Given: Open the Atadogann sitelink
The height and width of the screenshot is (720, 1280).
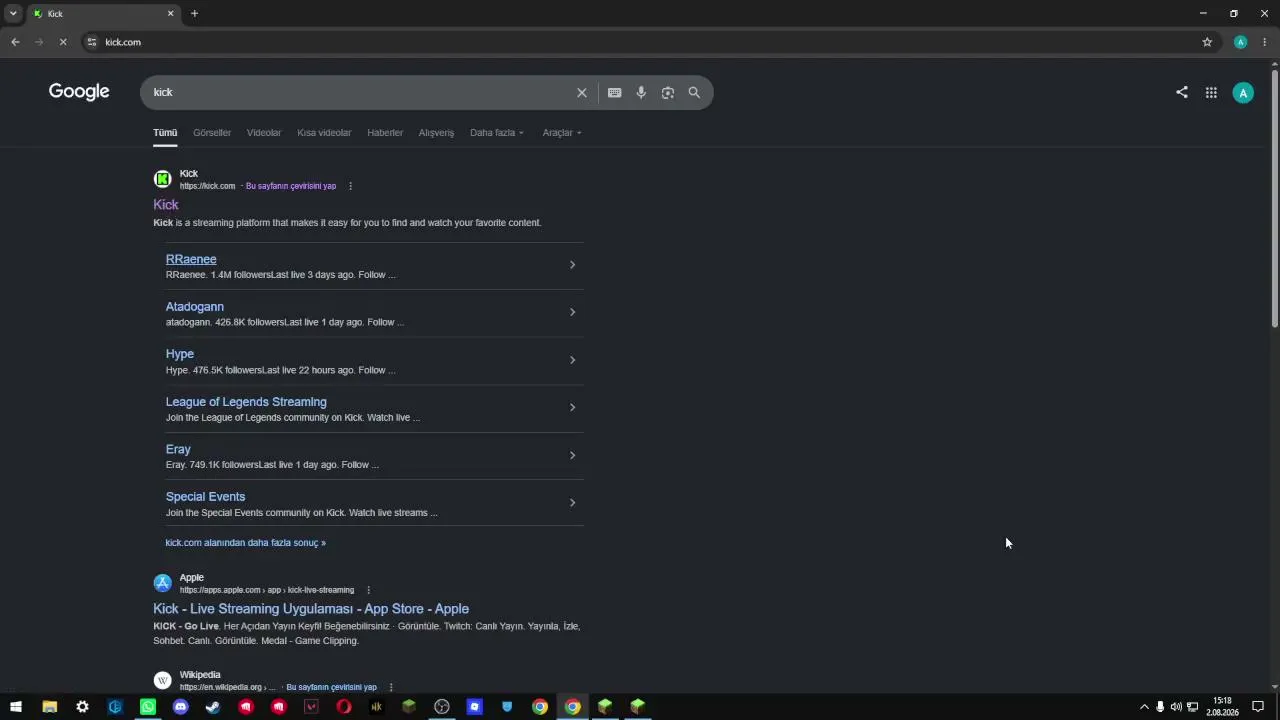Looking at the screenshot, I should tap(195, 307).
